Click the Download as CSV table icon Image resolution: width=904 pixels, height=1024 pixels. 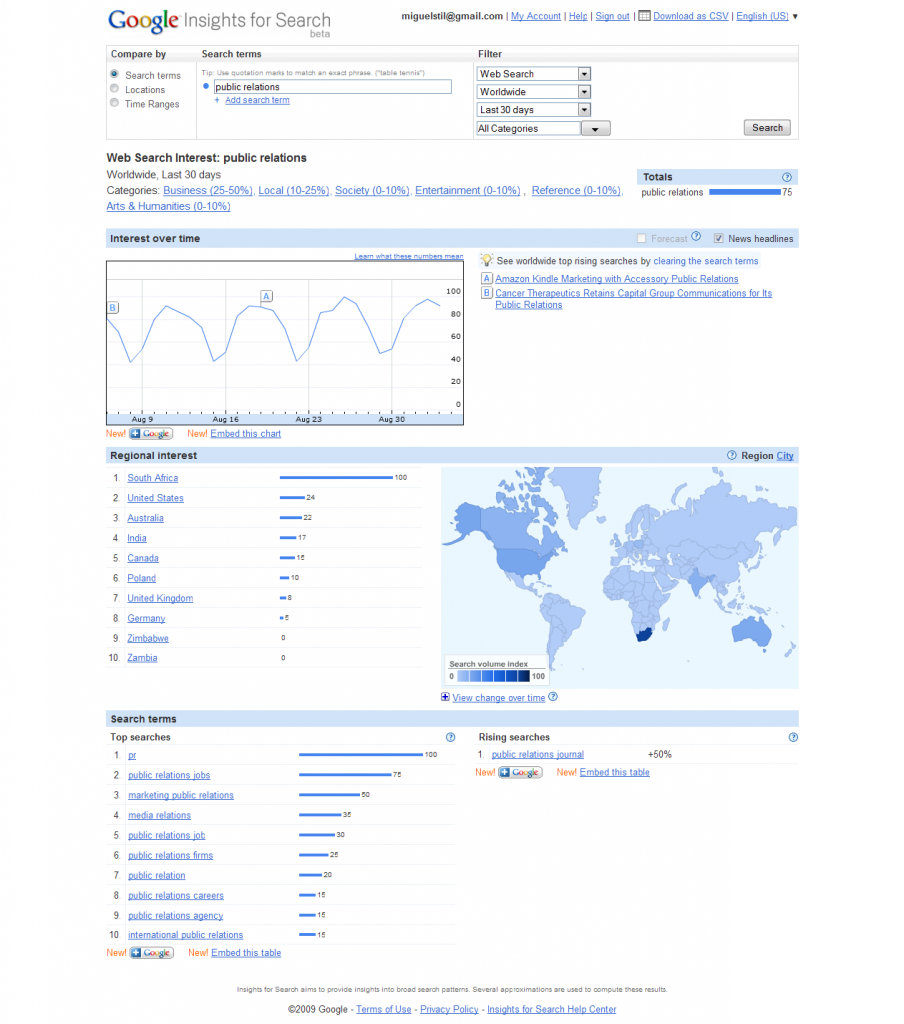644,16
